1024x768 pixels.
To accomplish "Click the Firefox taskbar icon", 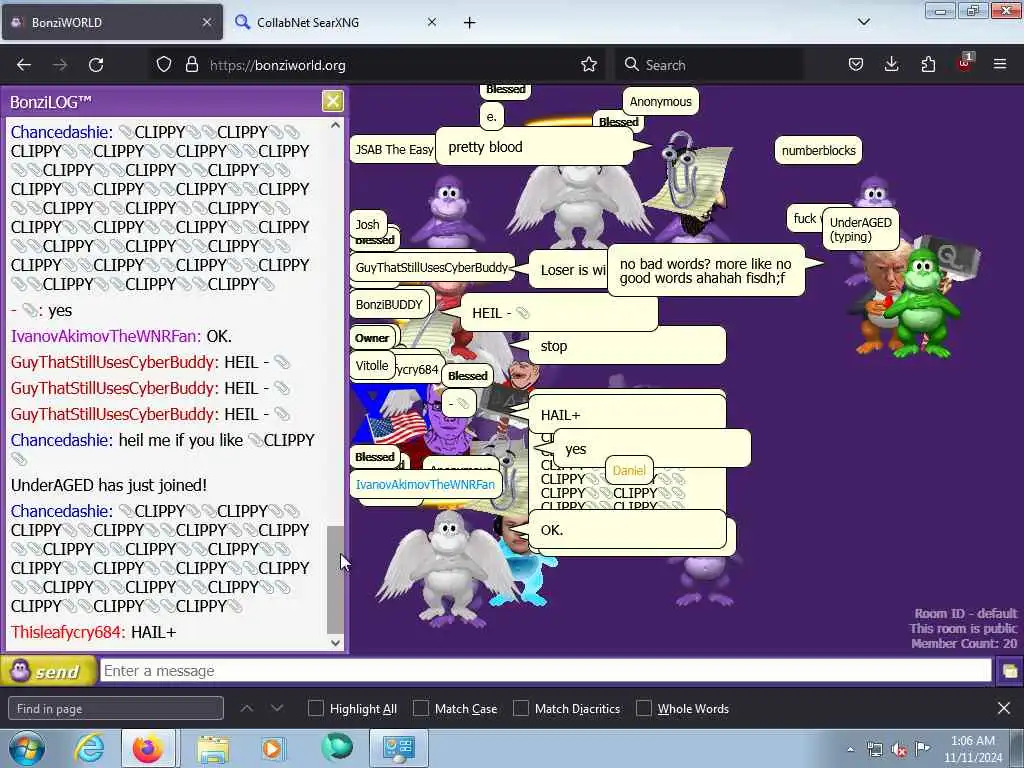I will click(x=148, y=748).
